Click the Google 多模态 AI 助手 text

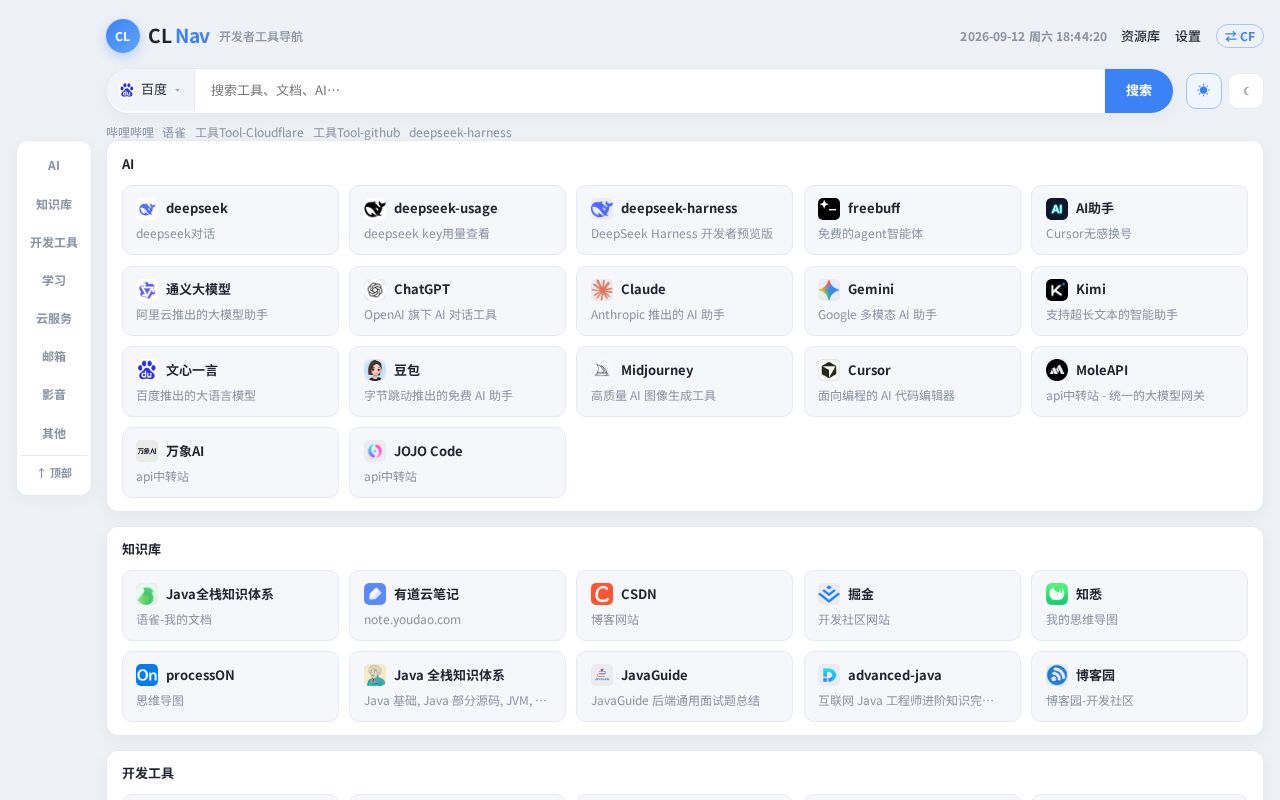(877, 315)
